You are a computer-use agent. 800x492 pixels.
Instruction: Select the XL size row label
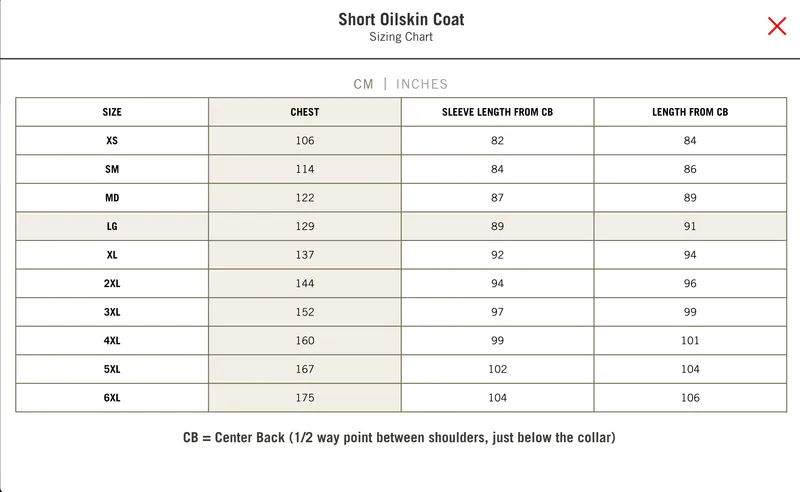point(112,255)
